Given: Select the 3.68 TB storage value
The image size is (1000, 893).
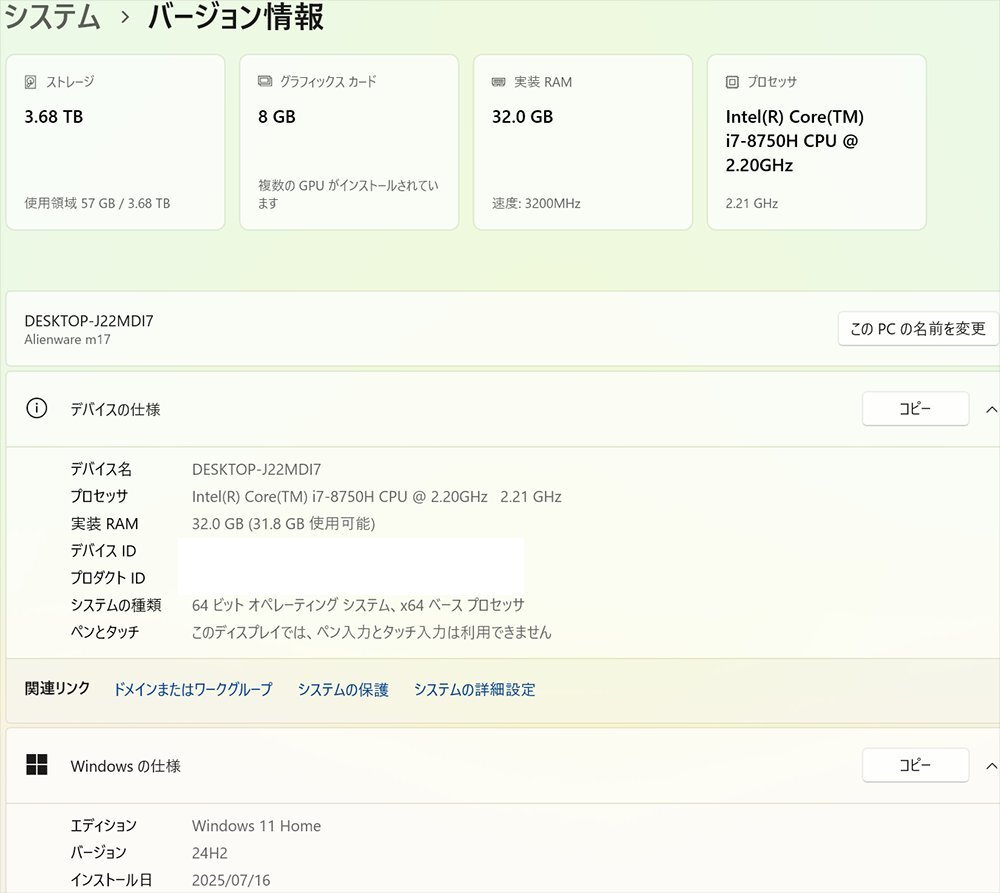Looking at the screenshot, I should pyautogui.click(x=54, y=117).
